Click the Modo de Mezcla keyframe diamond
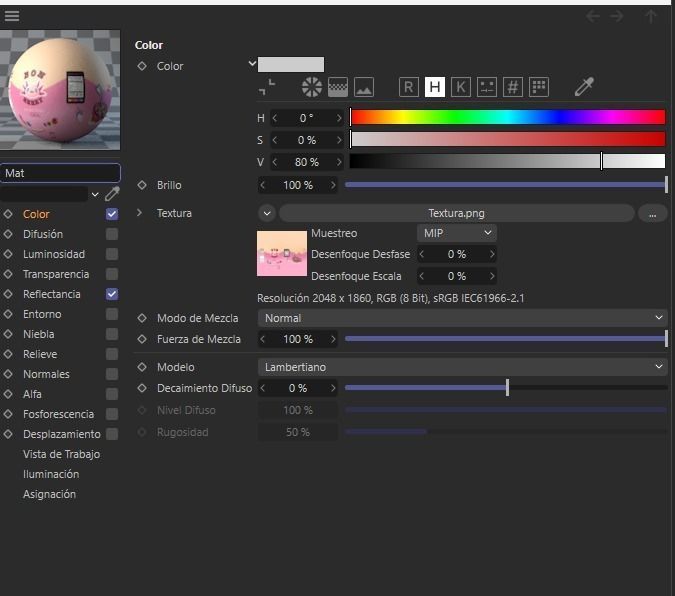This screenshot has height=596, width=675. tap(142, 318)
